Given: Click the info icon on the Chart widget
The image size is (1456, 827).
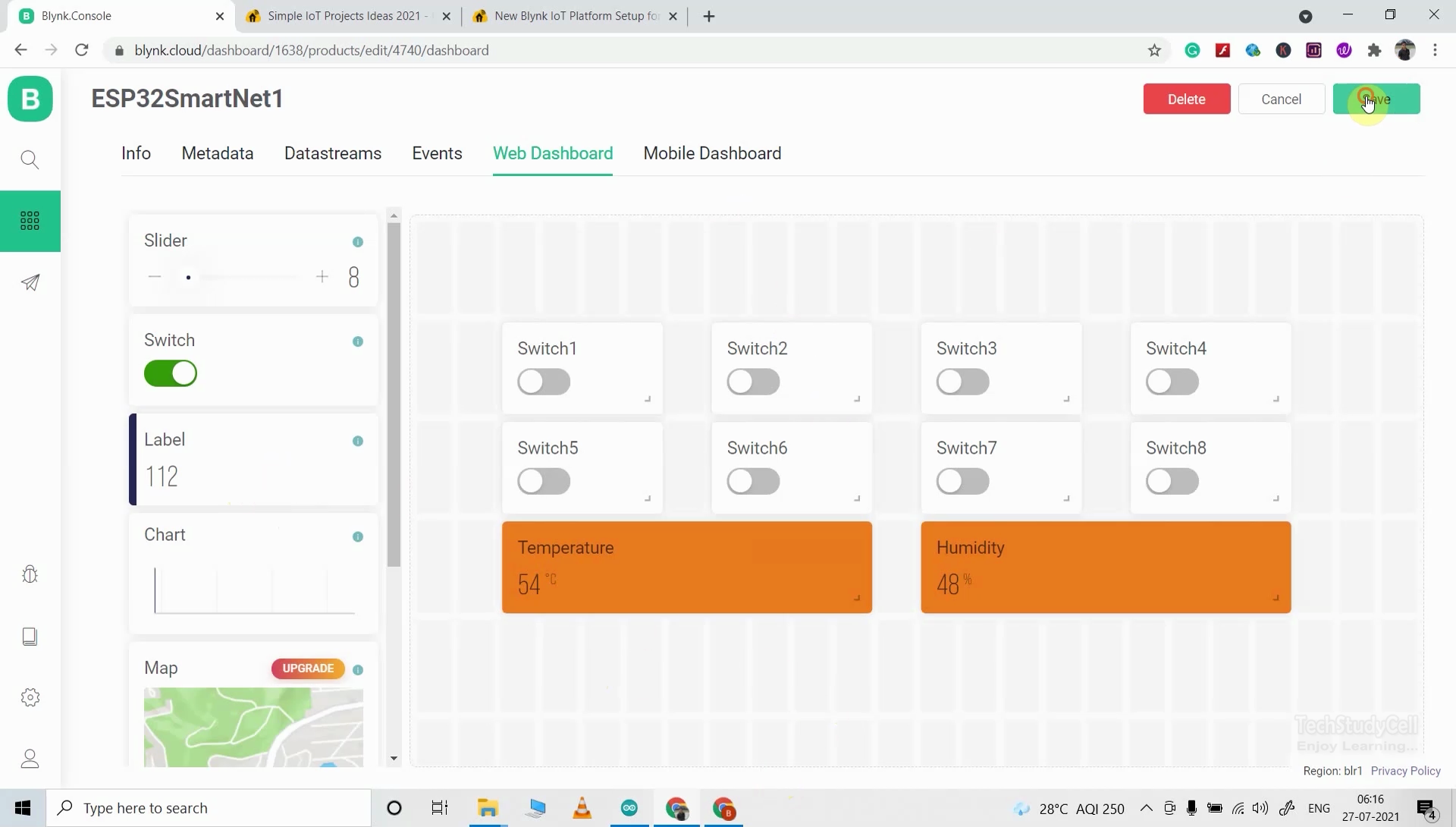Looking at the screenshot, I should pyautogui.click(x=358, y=537).
